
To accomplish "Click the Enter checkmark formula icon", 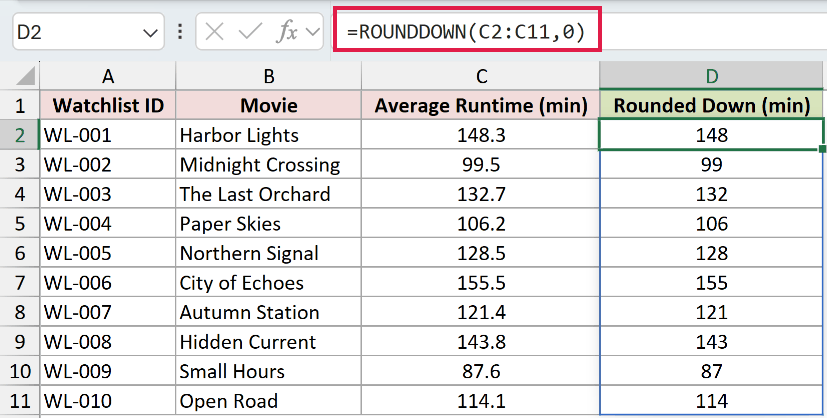I will (250, 32).
